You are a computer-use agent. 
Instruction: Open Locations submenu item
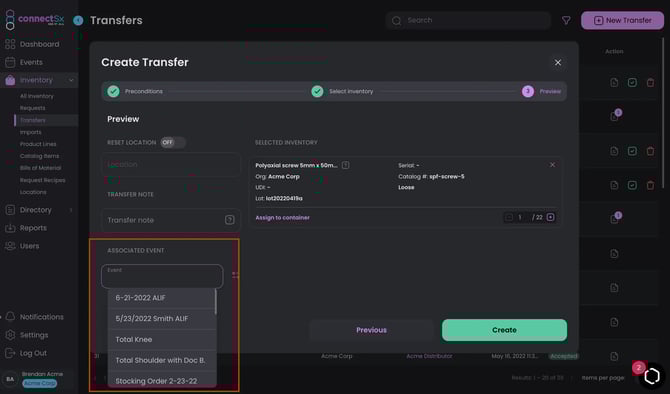pos(33,192)
